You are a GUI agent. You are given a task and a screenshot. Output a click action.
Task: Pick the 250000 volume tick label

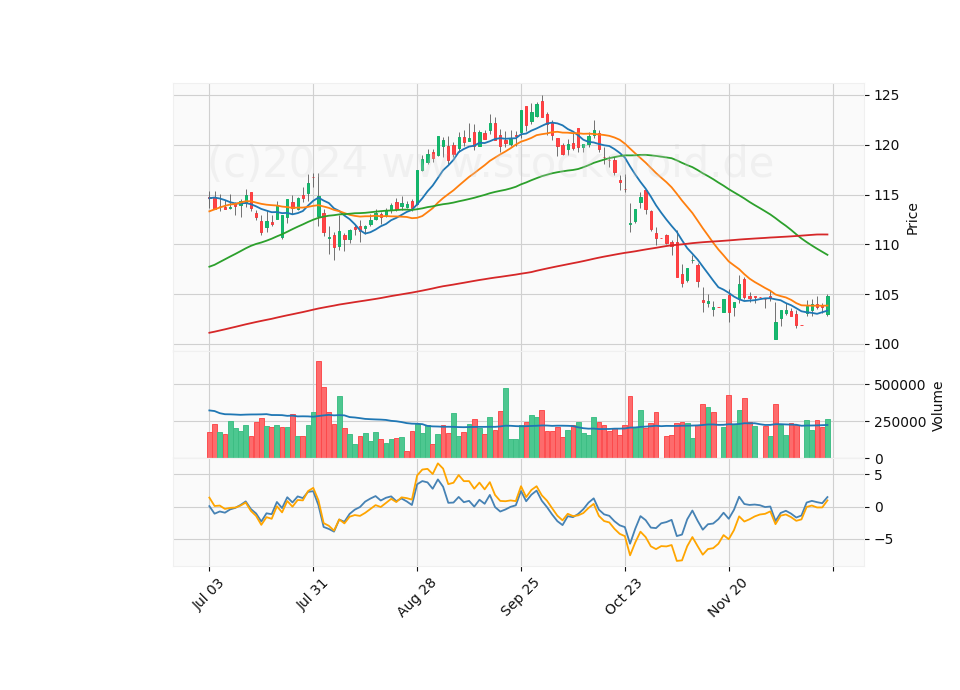(899, 422)
